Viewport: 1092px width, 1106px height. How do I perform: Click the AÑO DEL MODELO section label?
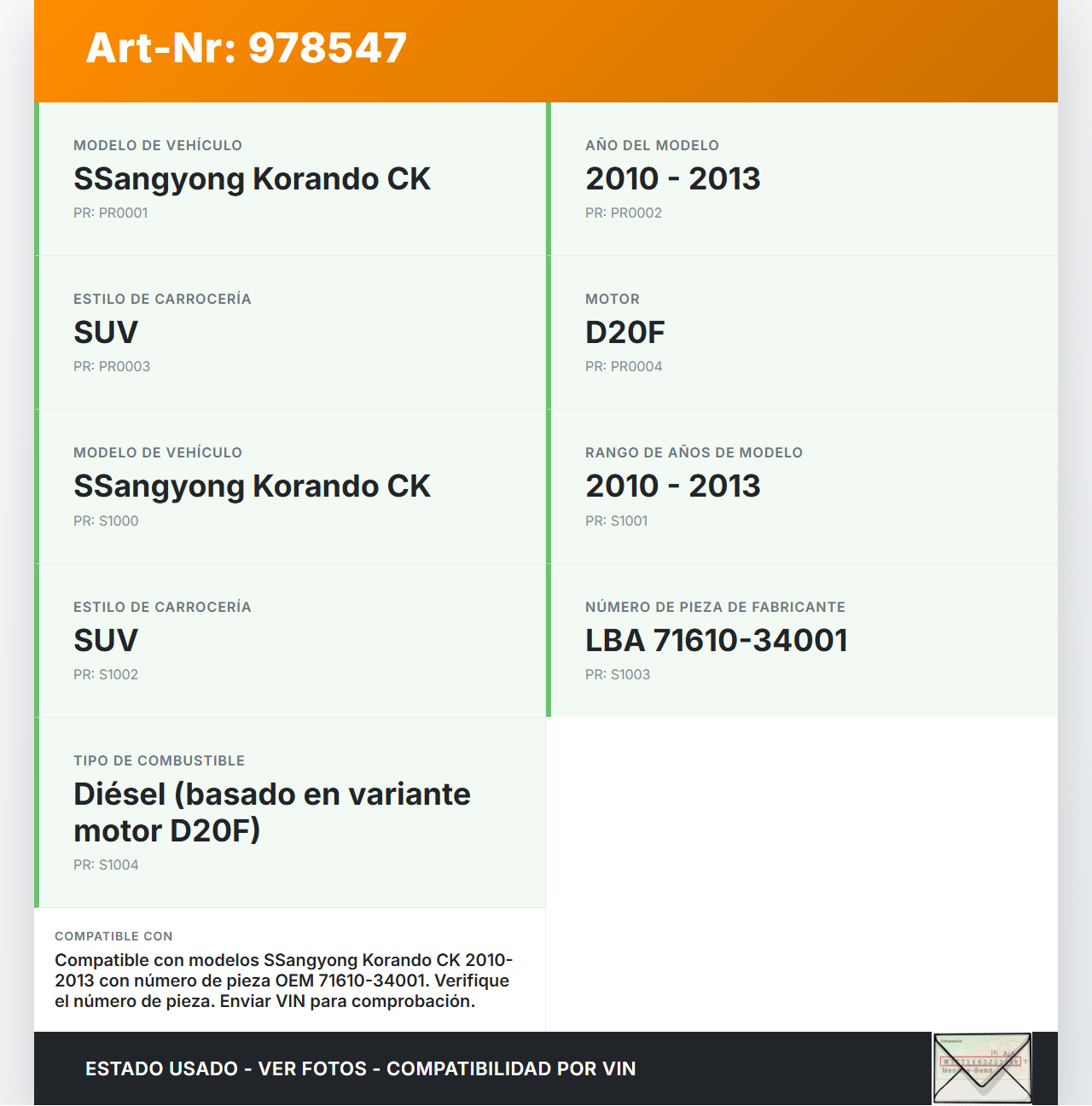tap(652, 145)
